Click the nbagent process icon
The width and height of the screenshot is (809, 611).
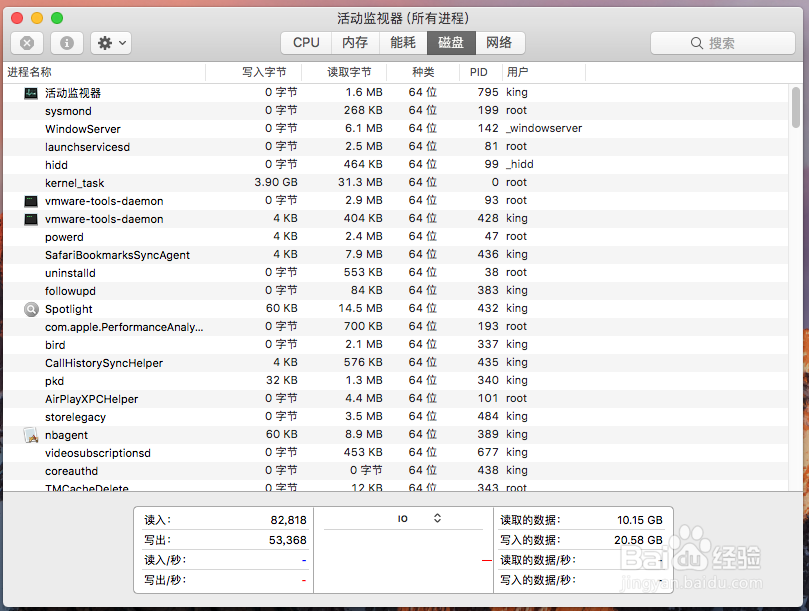click(x=31, y=435)
